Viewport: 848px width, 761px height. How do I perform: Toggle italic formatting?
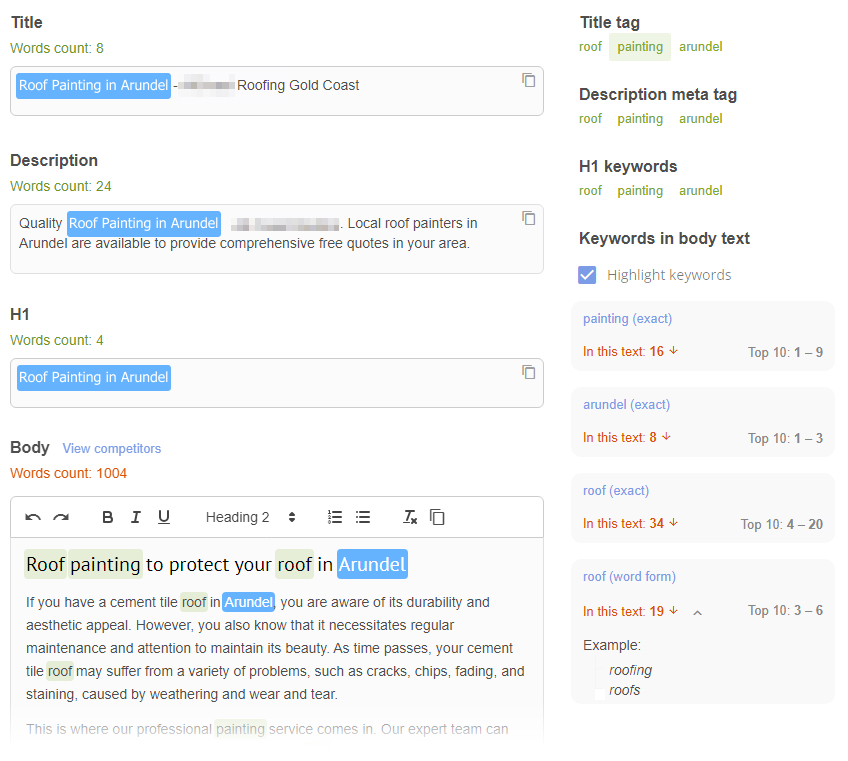click(136, 518)
